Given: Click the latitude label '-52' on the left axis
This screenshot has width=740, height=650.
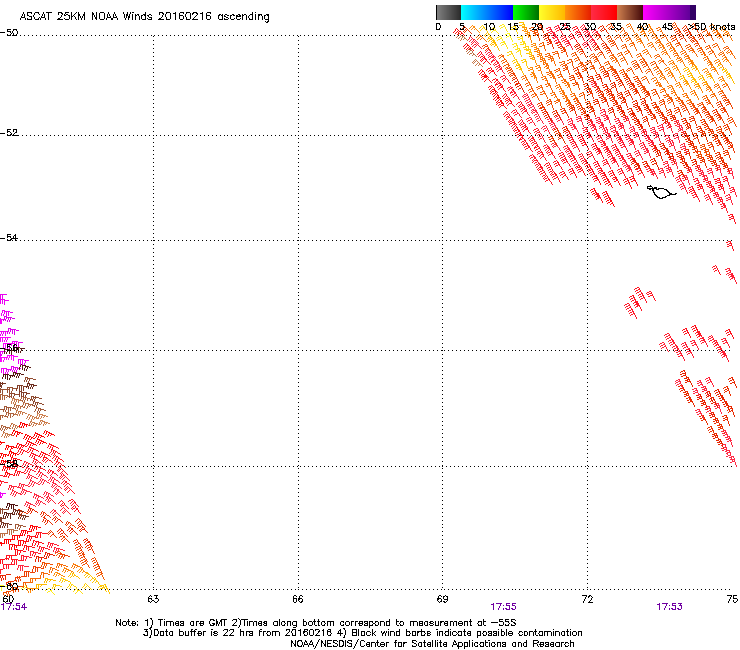Looking at the screenshot, I should coord(9,133).
